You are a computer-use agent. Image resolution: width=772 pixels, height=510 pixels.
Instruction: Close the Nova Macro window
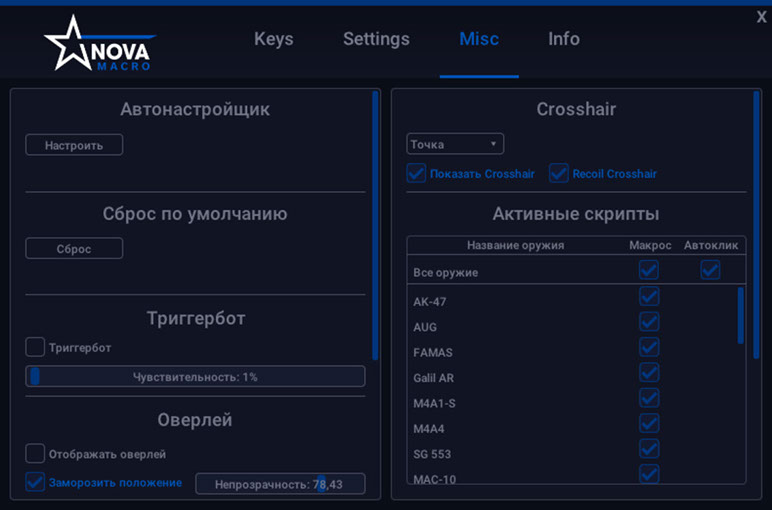point(761,17)
